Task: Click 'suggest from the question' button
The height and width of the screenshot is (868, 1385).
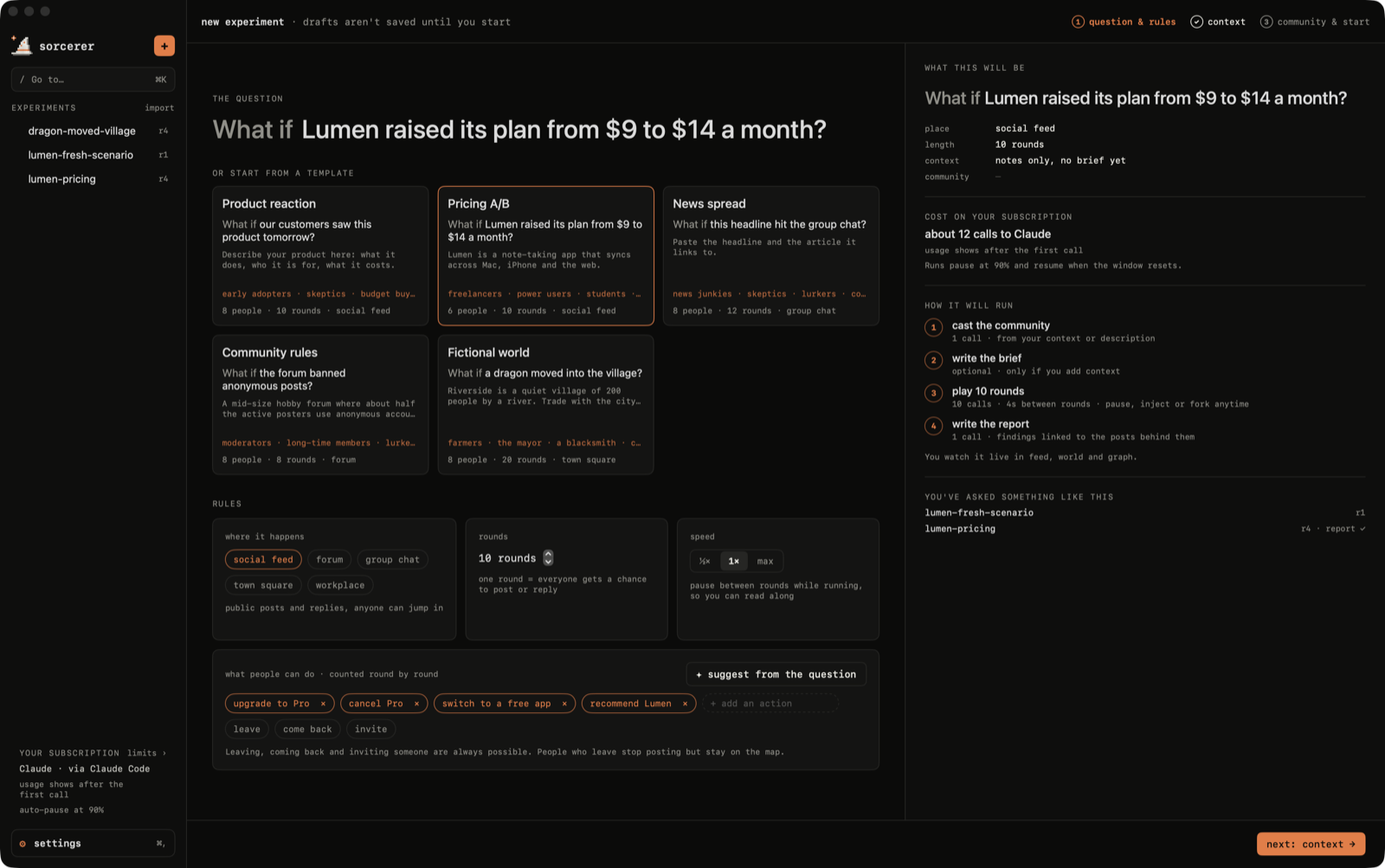Action: point(776,674)
